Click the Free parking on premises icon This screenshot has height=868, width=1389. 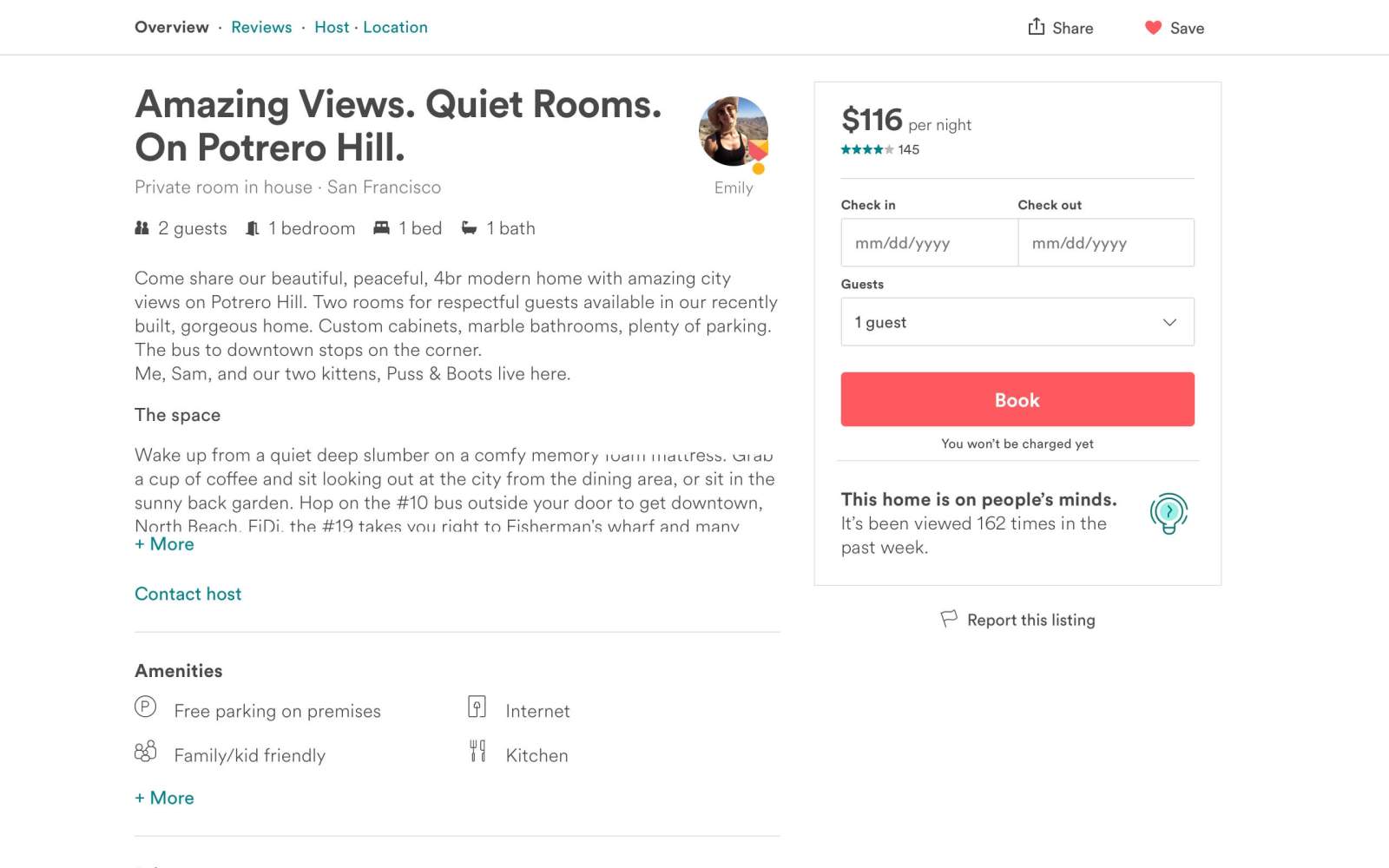pos(144,710)
